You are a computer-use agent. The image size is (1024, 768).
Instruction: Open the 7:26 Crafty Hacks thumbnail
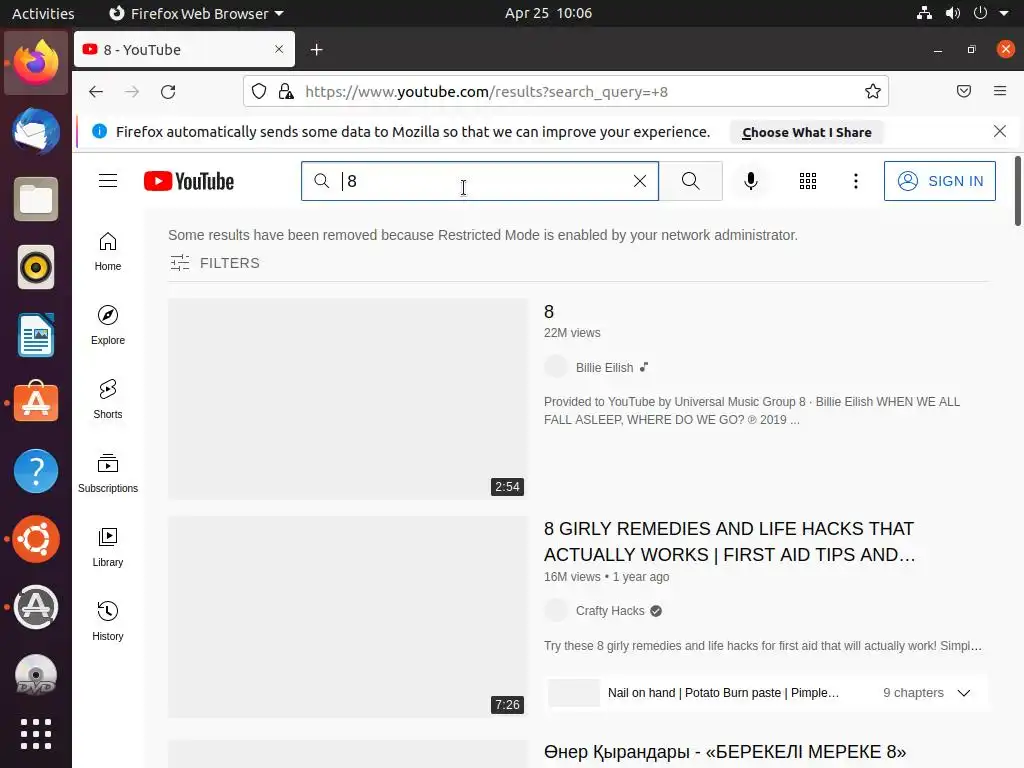(347, 617)
